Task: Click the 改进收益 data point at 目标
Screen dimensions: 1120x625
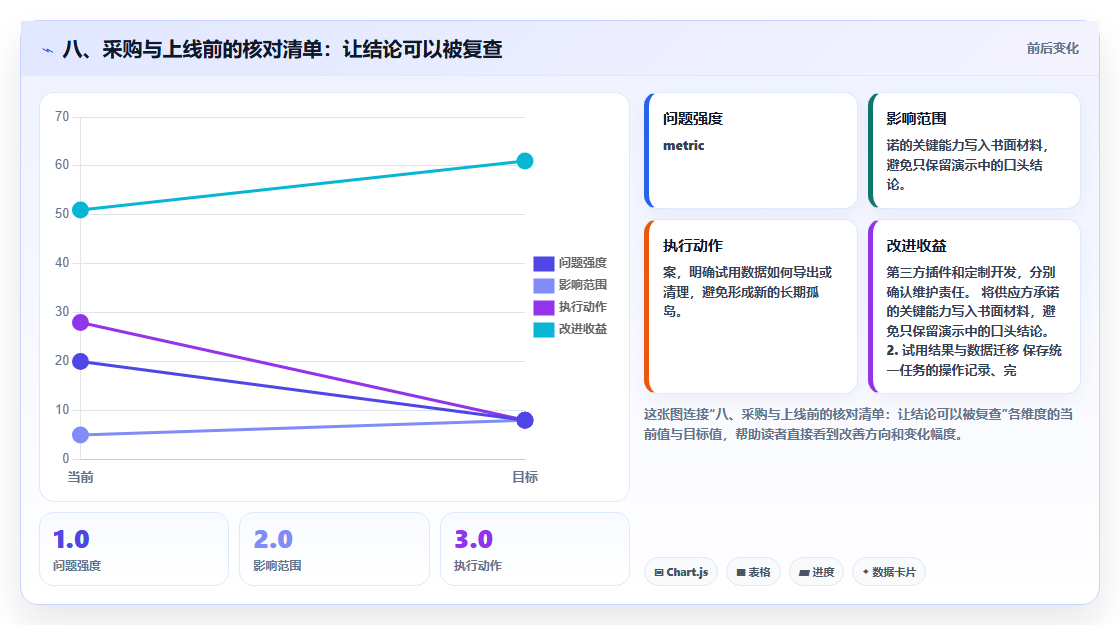Action: click(x=525, y=161)
